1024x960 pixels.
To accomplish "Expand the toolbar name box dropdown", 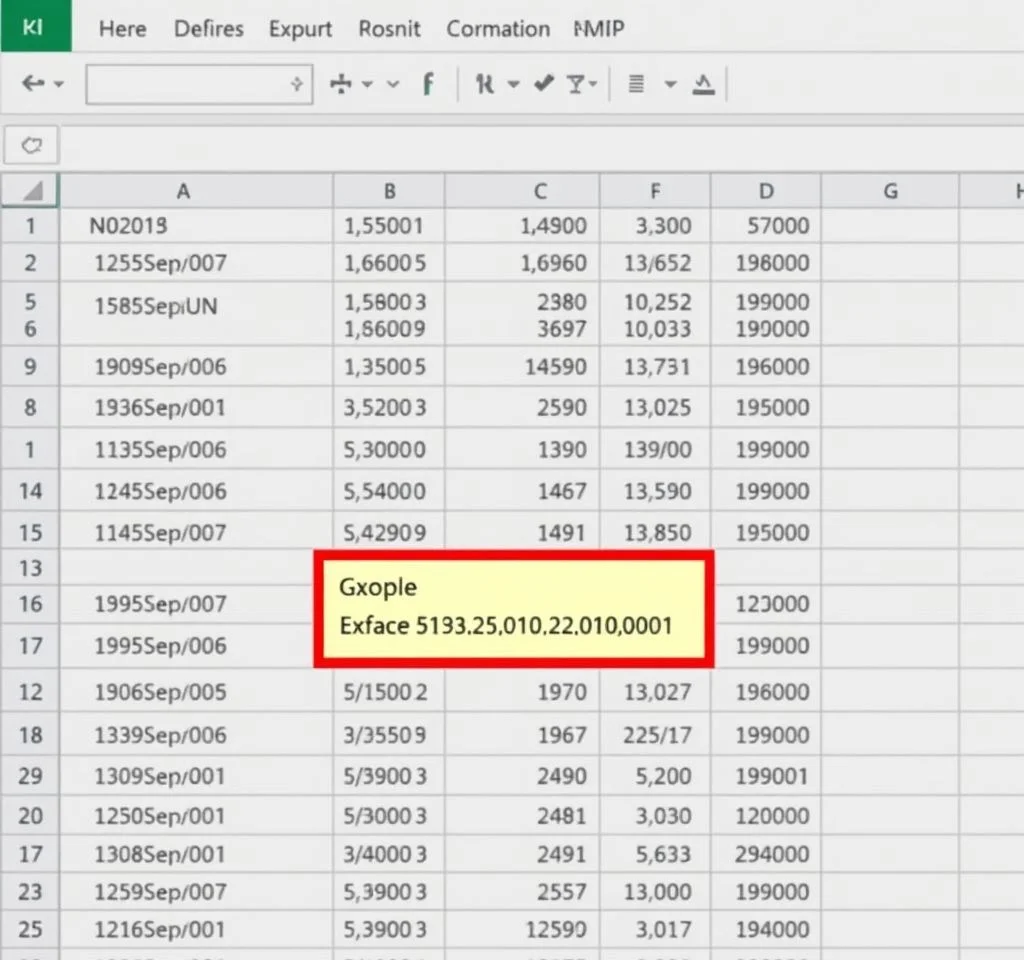I will (296, 85).
